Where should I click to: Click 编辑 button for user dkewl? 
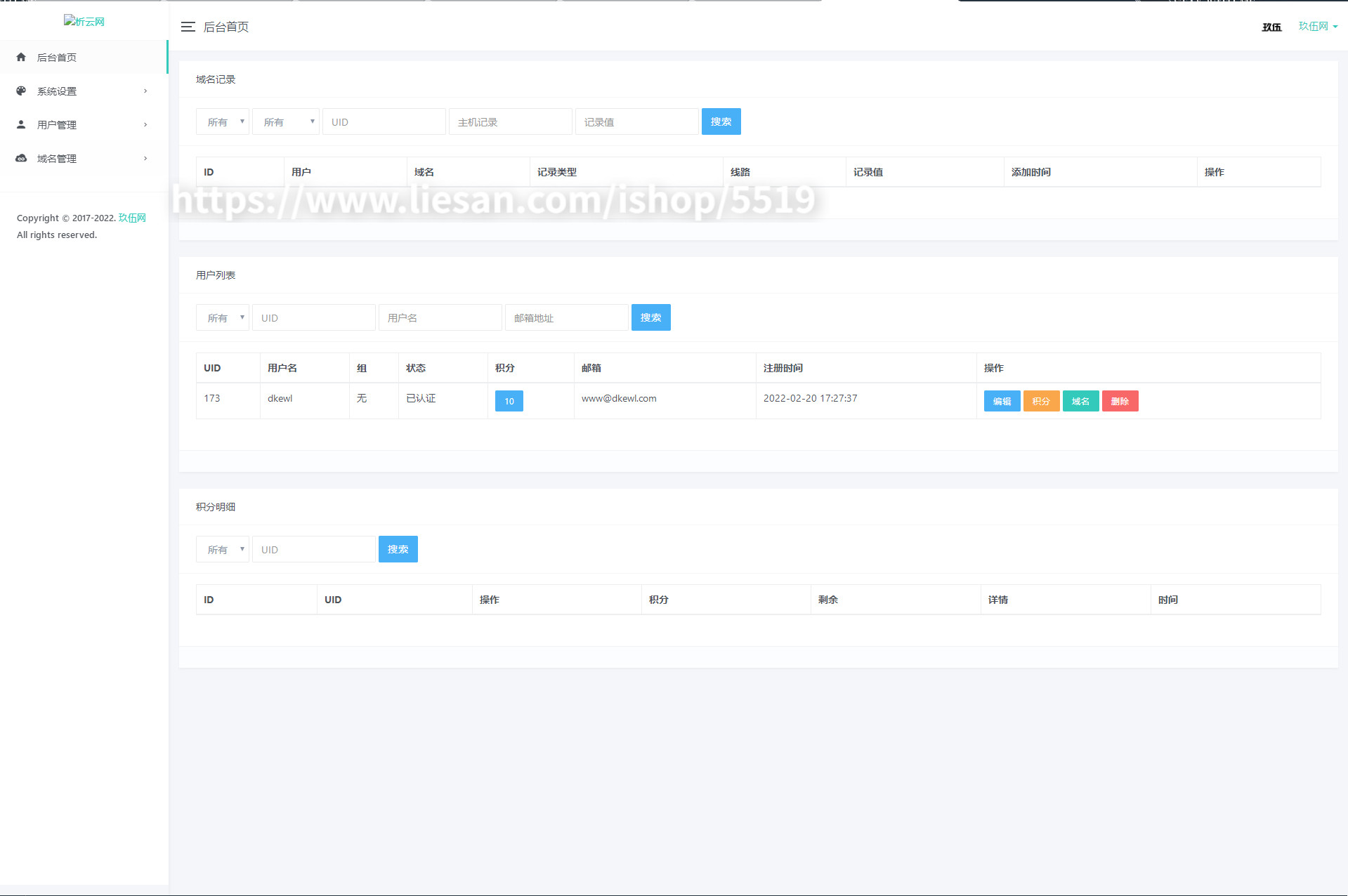click(x=1002, y=401)
